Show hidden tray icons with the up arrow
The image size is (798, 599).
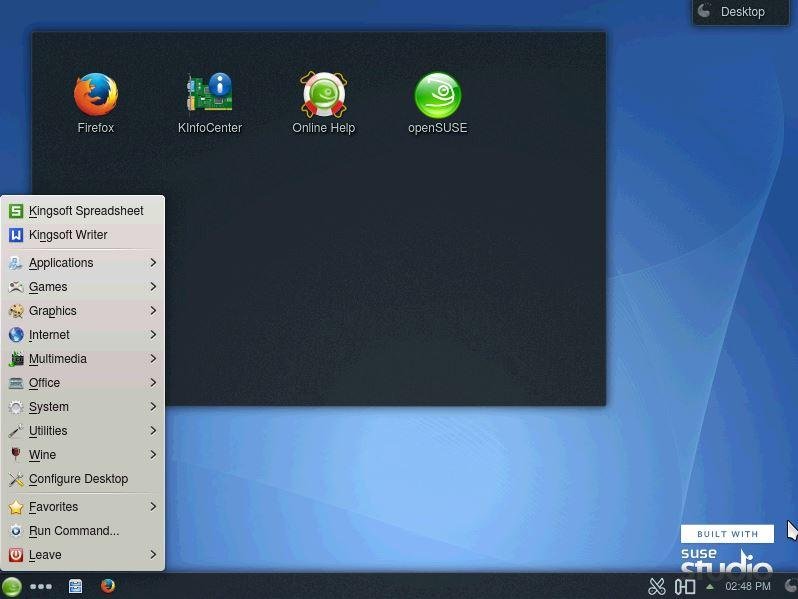709,587
